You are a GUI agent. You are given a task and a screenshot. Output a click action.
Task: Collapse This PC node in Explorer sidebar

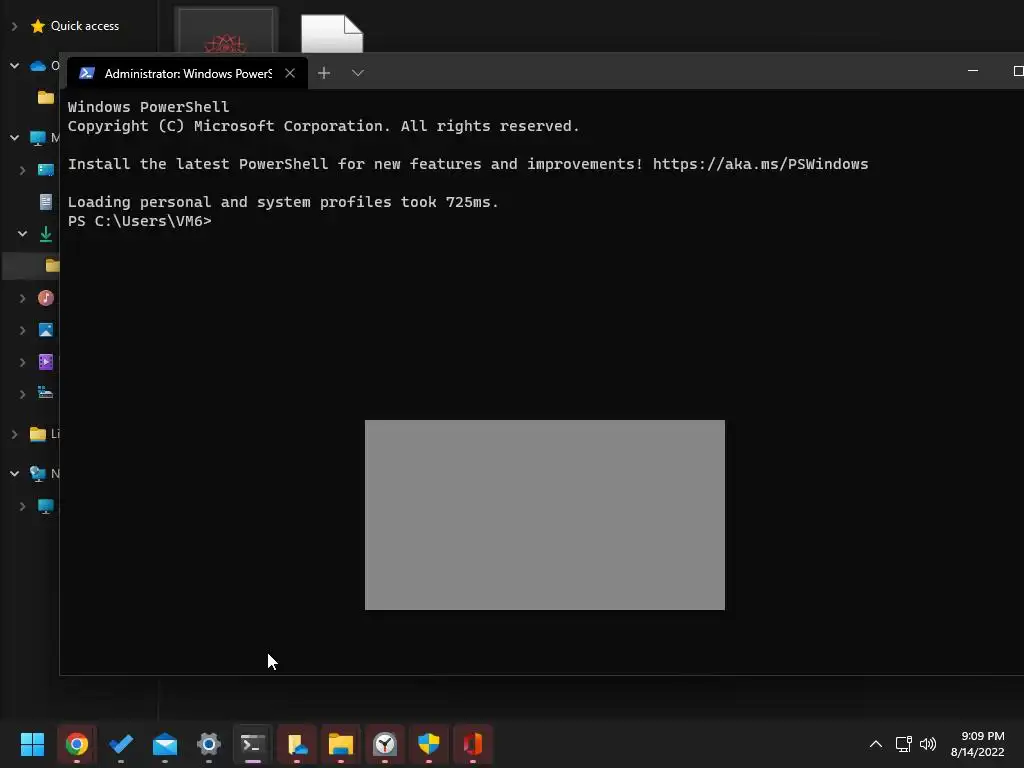point(14,137)
